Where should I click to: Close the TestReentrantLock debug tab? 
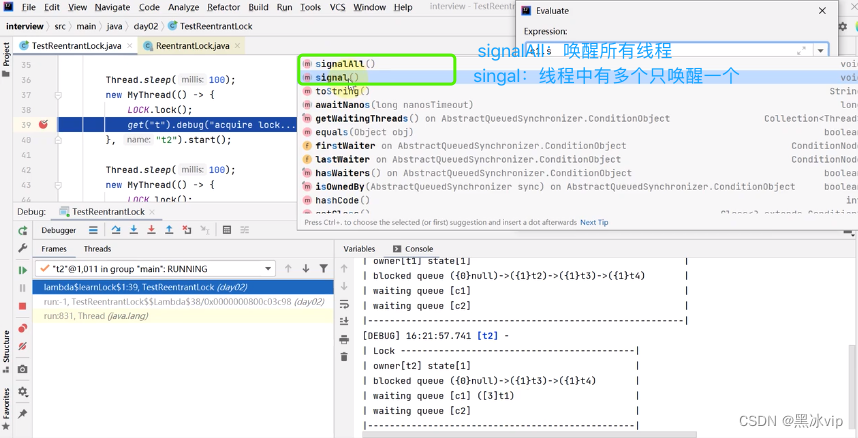(x=152, y=212)
